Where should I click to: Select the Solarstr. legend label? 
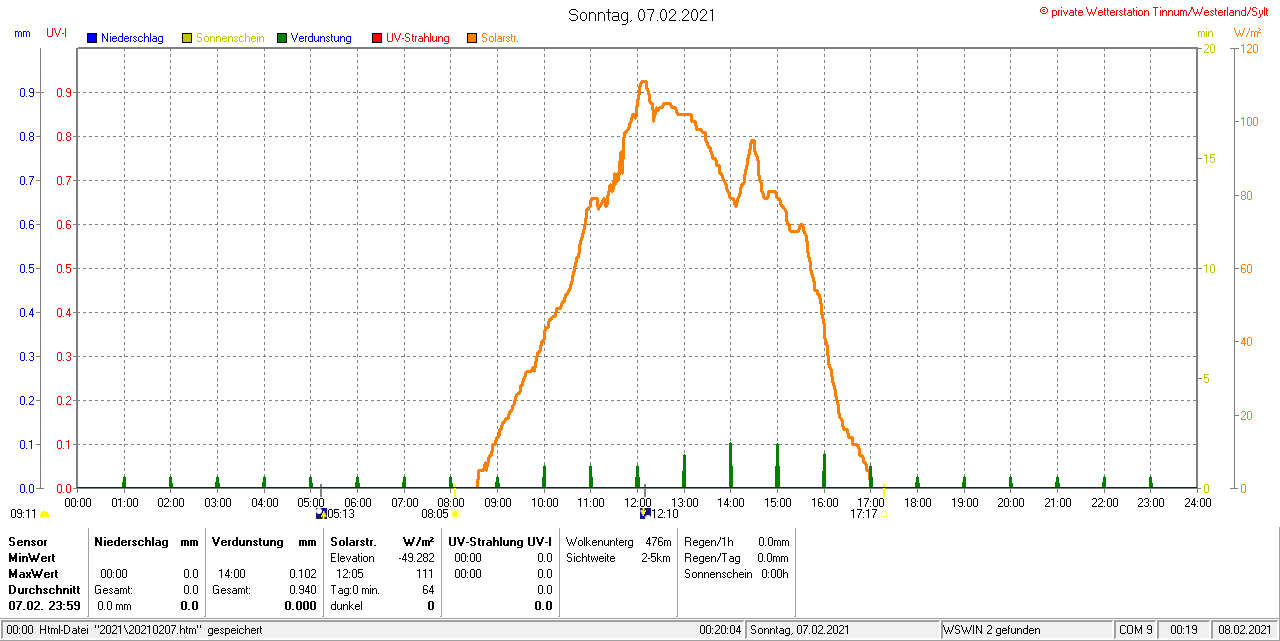[x=500, y=38]
